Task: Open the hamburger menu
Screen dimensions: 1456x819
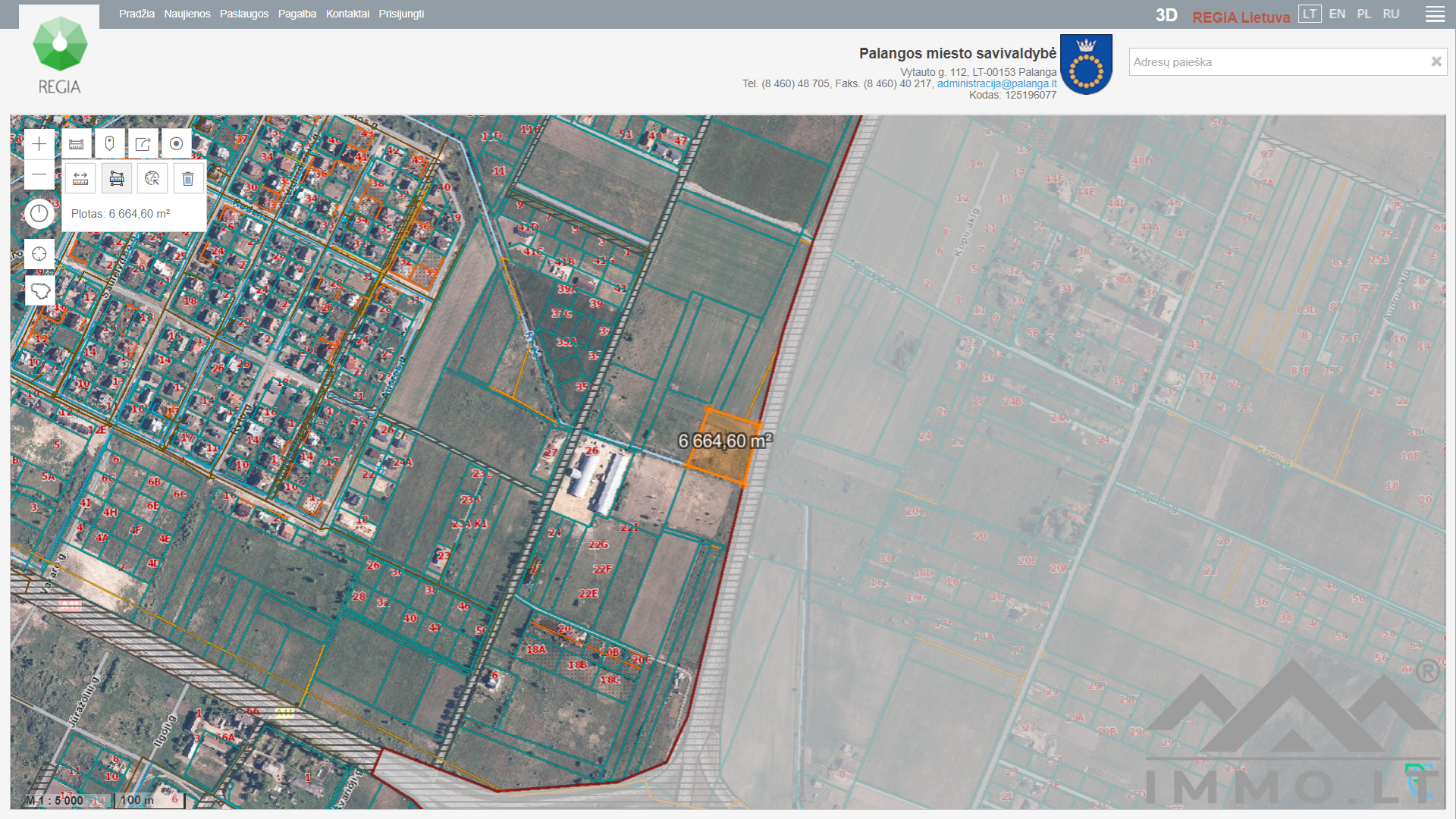Action: click(x=1435, y=14)
